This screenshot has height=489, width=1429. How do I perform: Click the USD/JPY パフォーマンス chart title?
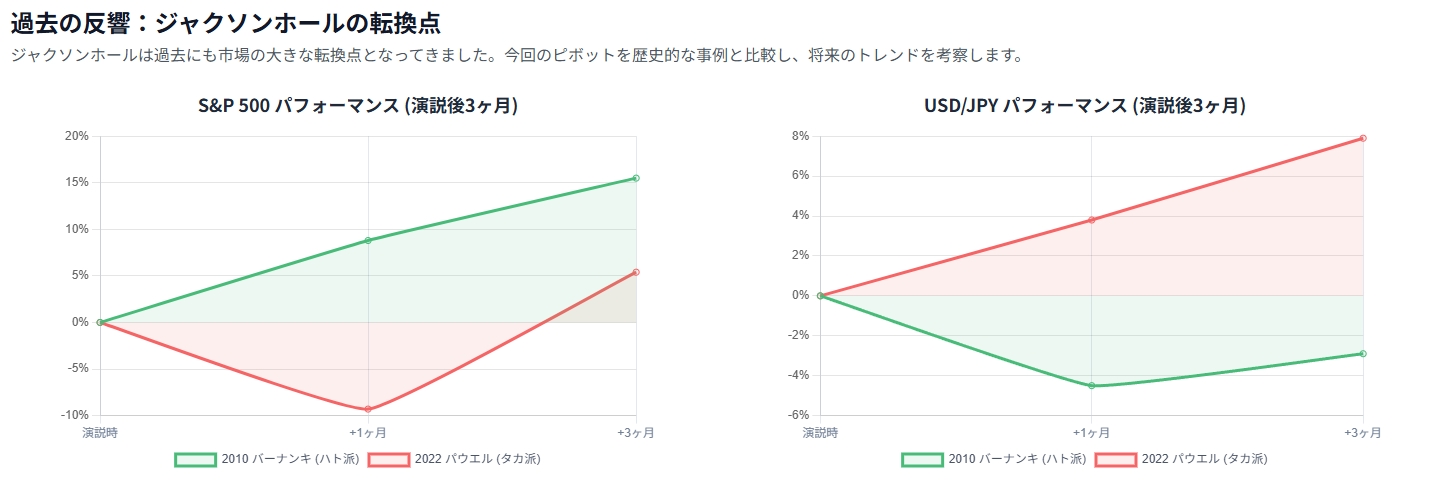coord(1084,106)
